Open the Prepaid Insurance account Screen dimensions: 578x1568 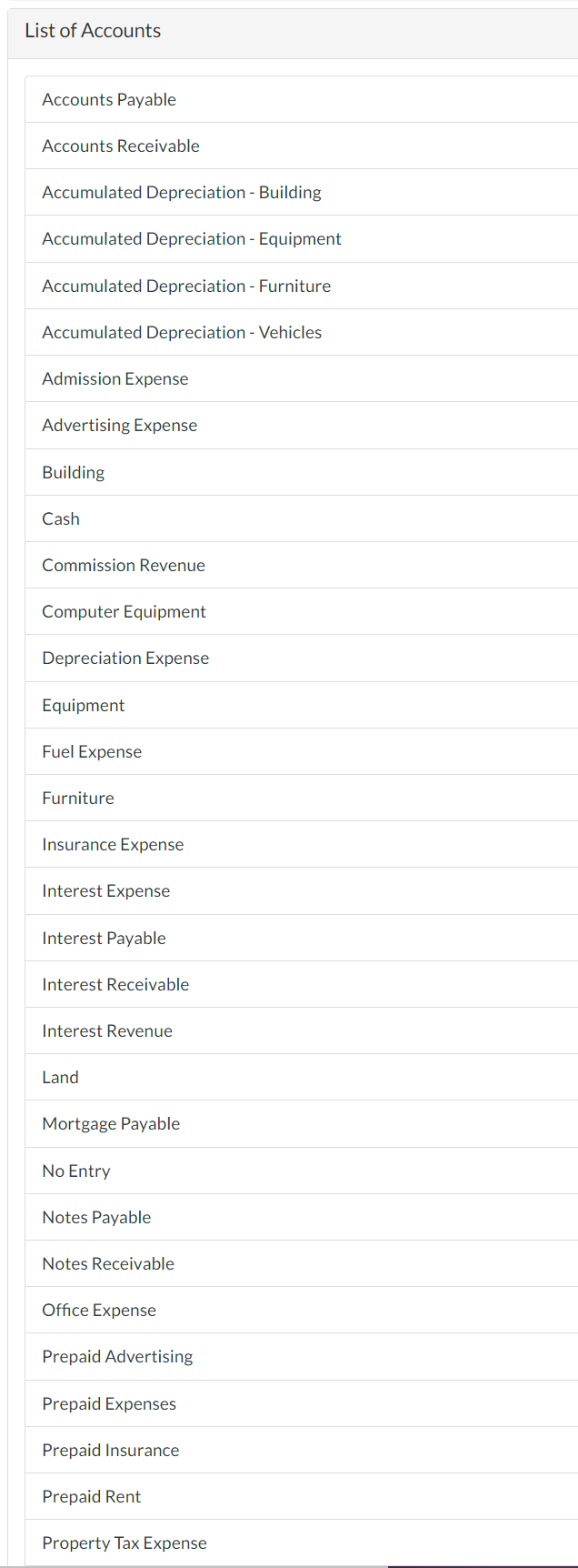point(110,1450)
